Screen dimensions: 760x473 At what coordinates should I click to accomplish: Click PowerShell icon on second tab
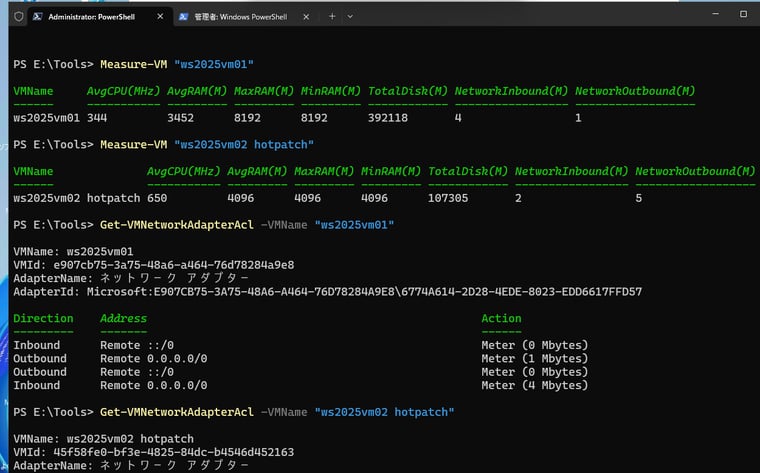pos(183,16)
